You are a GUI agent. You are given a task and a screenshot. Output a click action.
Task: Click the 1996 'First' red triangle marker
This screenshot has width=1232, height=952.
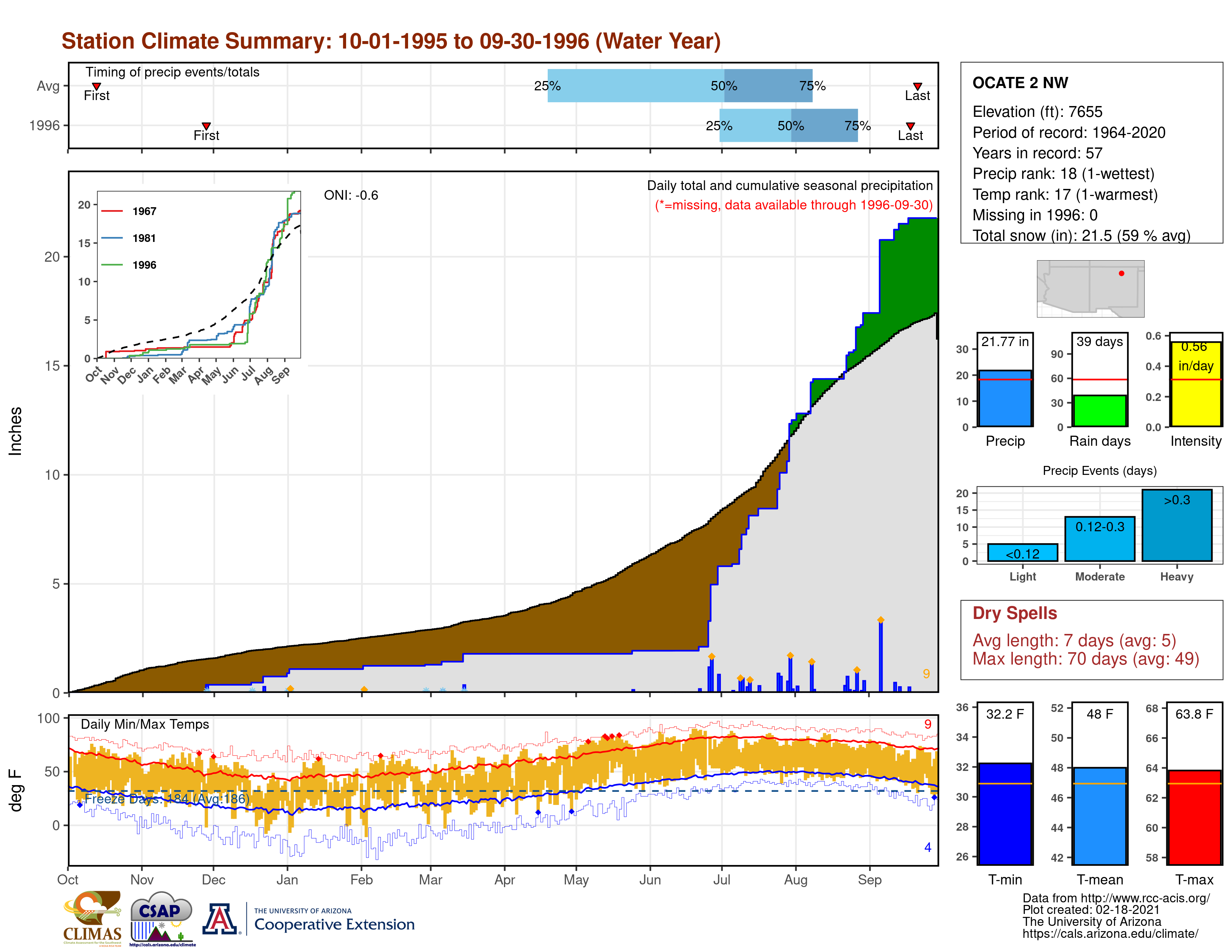point(206,126)
